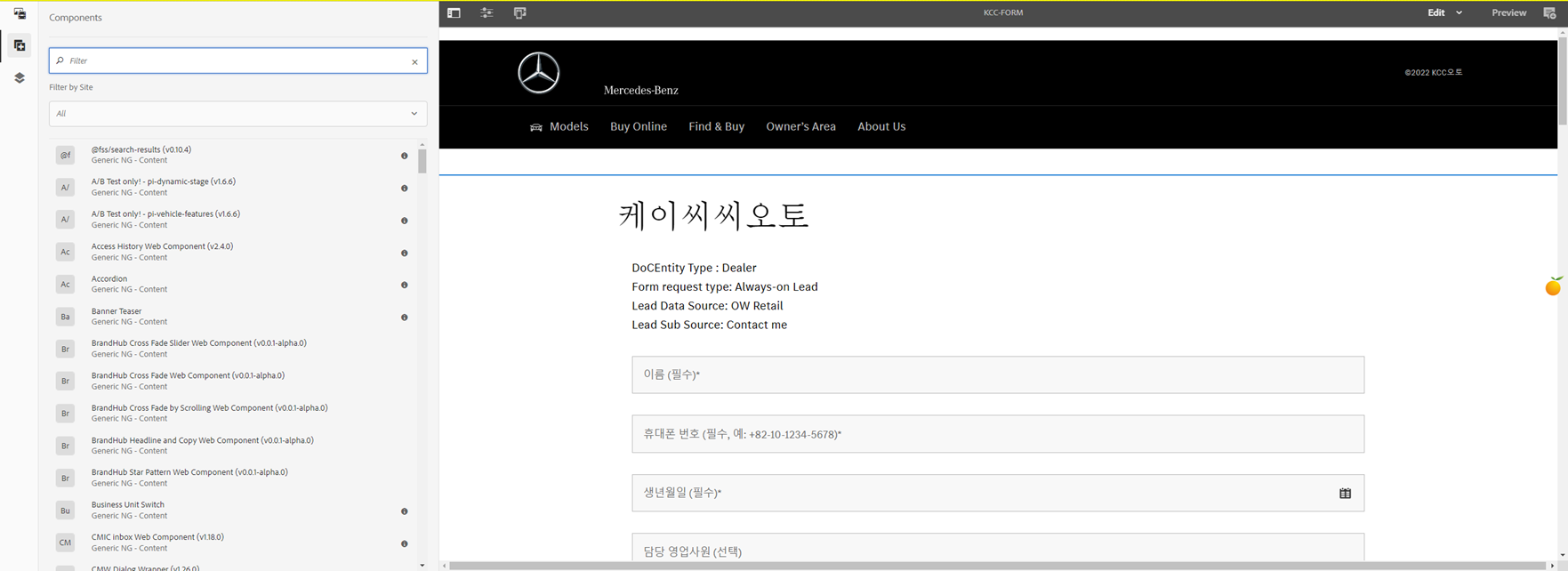Click the components list scroll-down arrow
The image size is (1568, 571).
[x=422, y=565]
